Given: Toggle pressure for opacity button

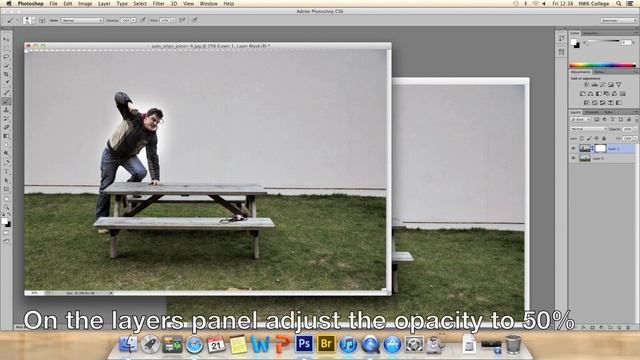Looking at the screenshot, I should [x=143, y=20].
